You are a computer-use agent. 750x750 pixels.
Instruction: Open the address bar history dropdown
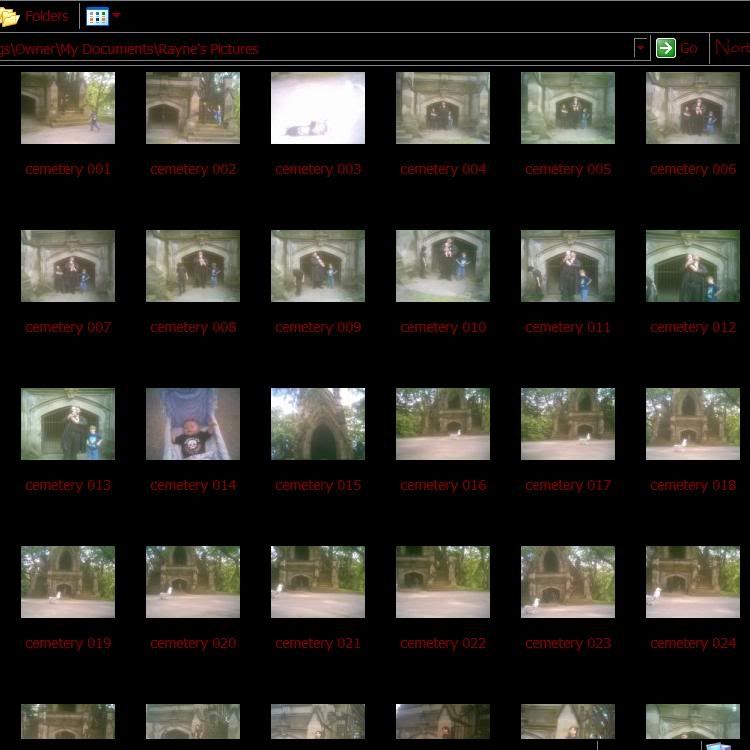pyautogui.click(x=640, y=48)
